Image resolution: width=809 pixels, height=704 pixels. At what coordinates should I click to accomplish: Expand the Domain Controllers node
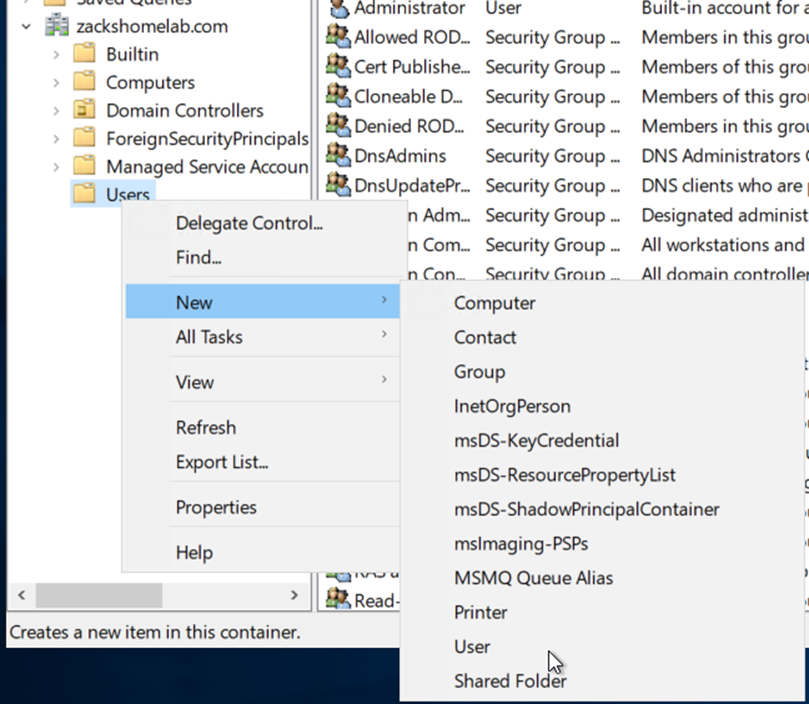[x=56, y=110]
